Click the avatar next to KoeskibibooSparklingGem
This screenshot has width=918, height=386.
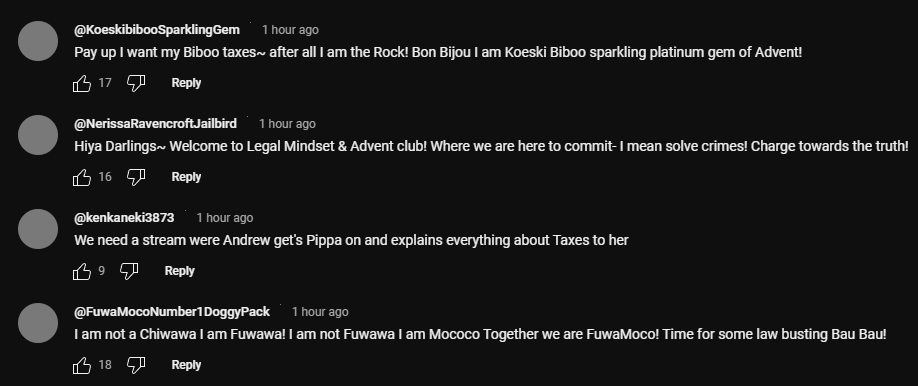(x=38, y=41)
